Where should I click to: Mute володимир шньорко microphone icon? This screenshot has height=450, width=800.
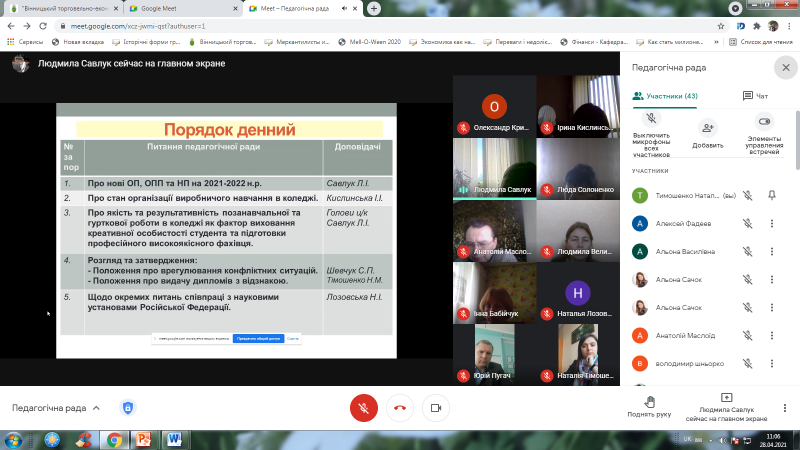747,364
